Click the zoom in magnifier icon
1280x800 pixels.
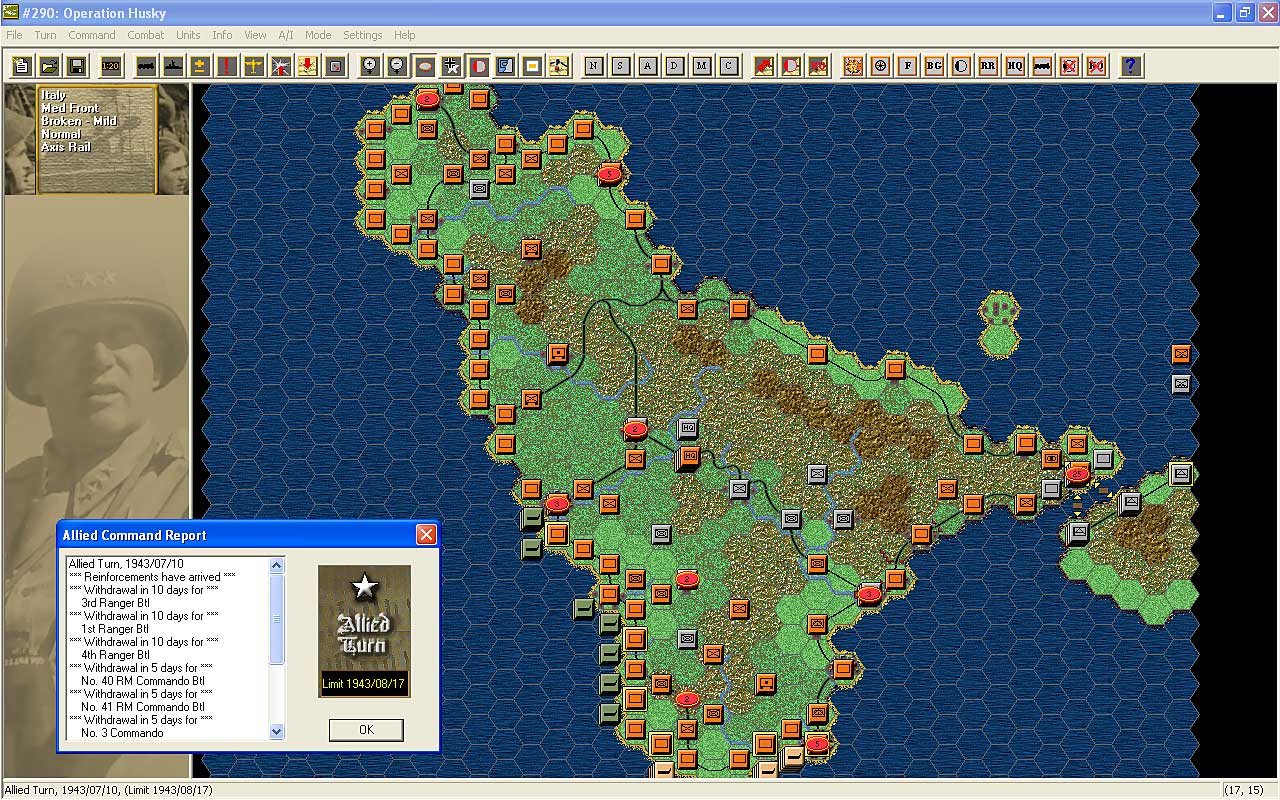click(370, 66)
